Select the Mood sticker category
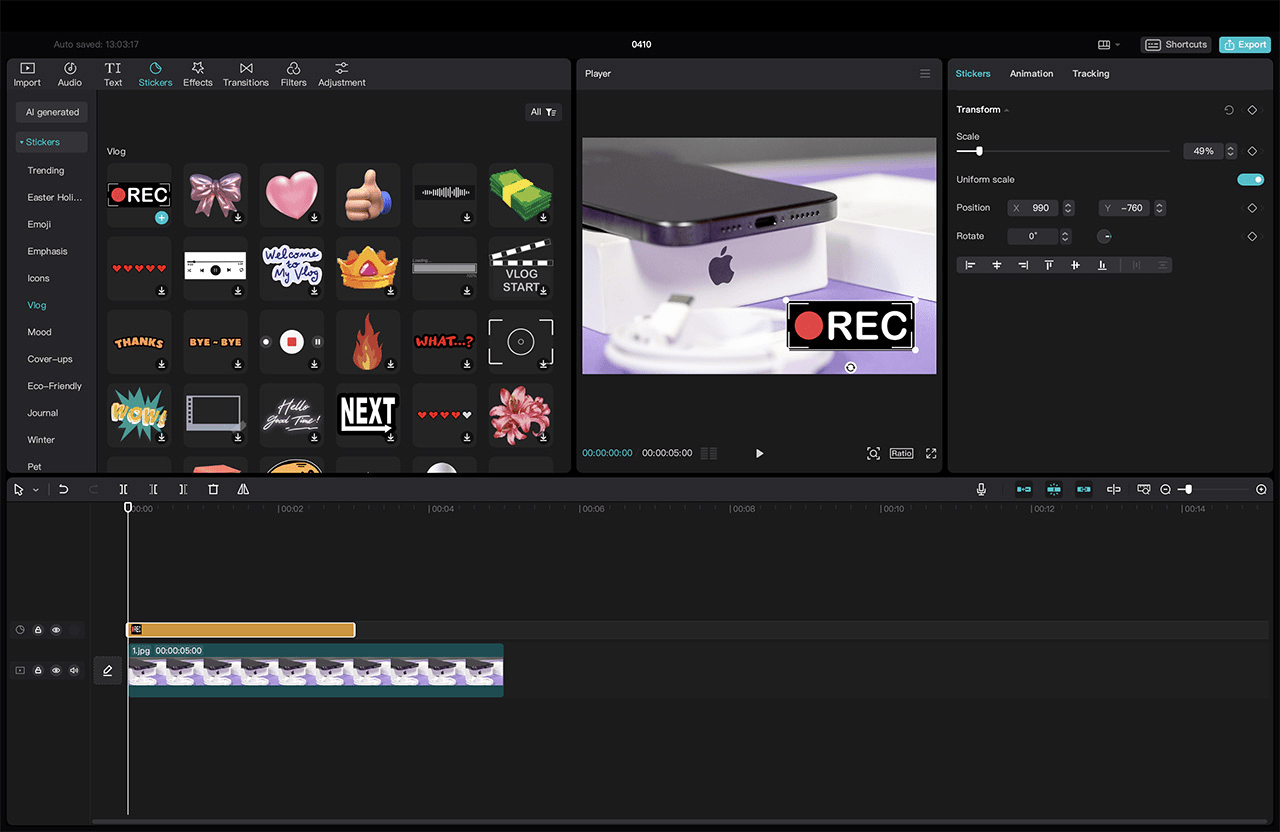Image resolution: width=1280 pixels, height=832 pixels. (x=39, y=332)
